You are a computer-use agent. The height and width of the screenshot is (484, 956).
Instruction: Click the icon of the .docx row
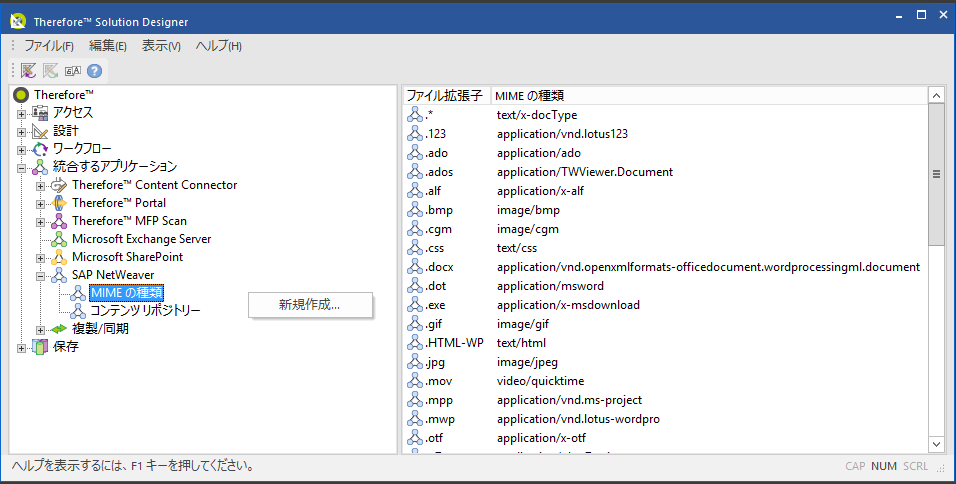415,267
